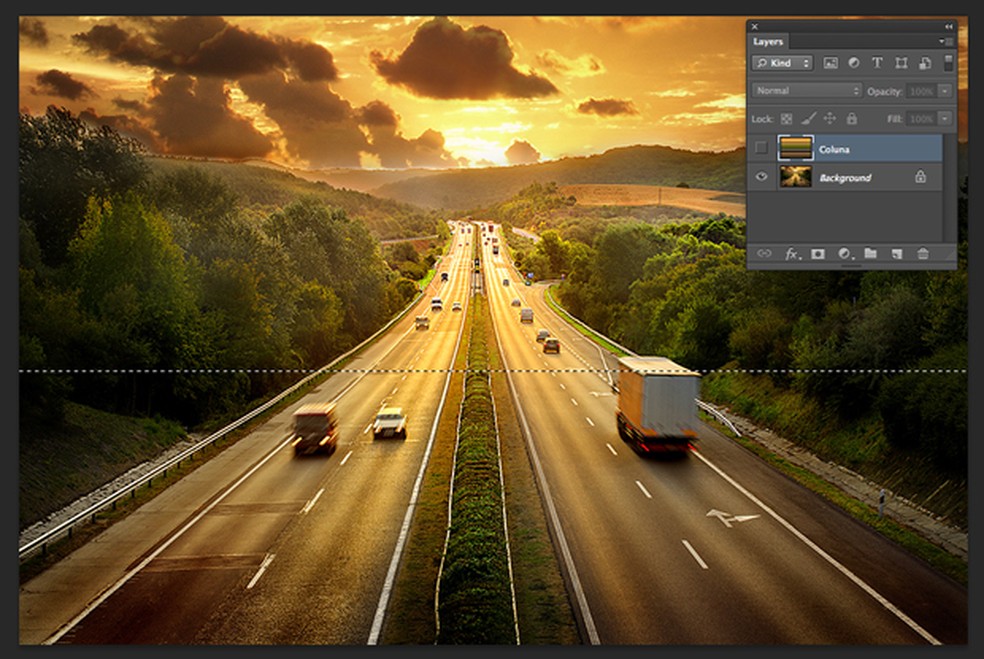The height and width of the screenshot is (659, 984).
Task: Click the Layers panel vertical scrollbar
Action: [949, 186]
